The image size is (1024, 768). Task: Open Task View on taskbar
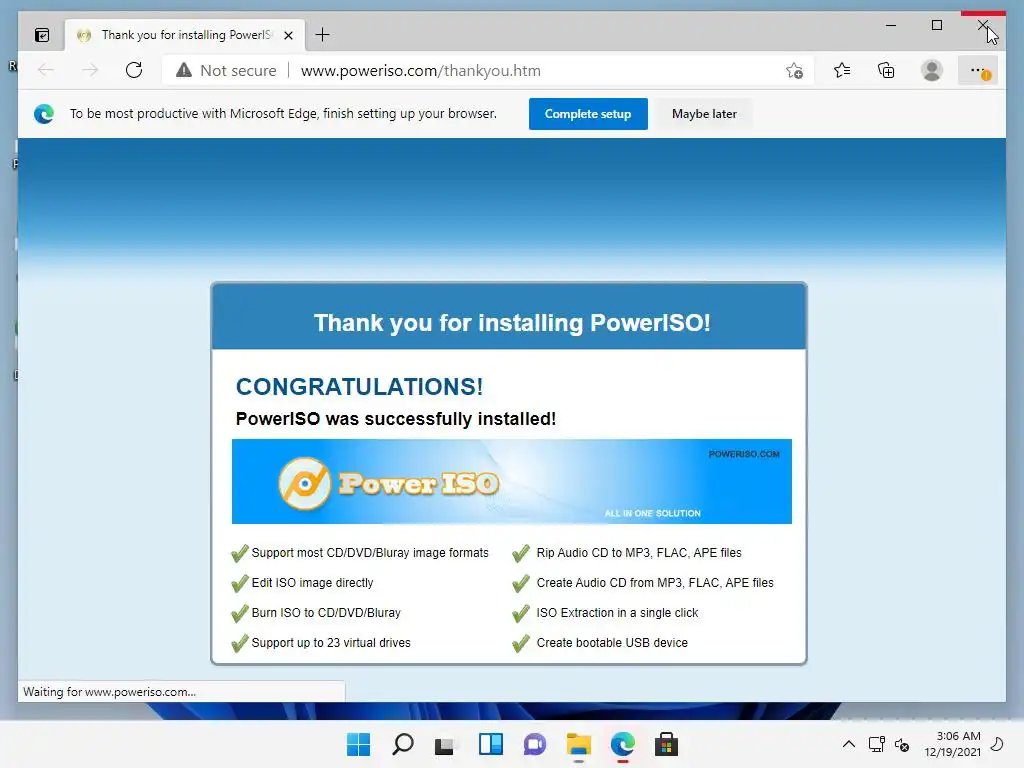pyautogui.click(x=445, y=744)
